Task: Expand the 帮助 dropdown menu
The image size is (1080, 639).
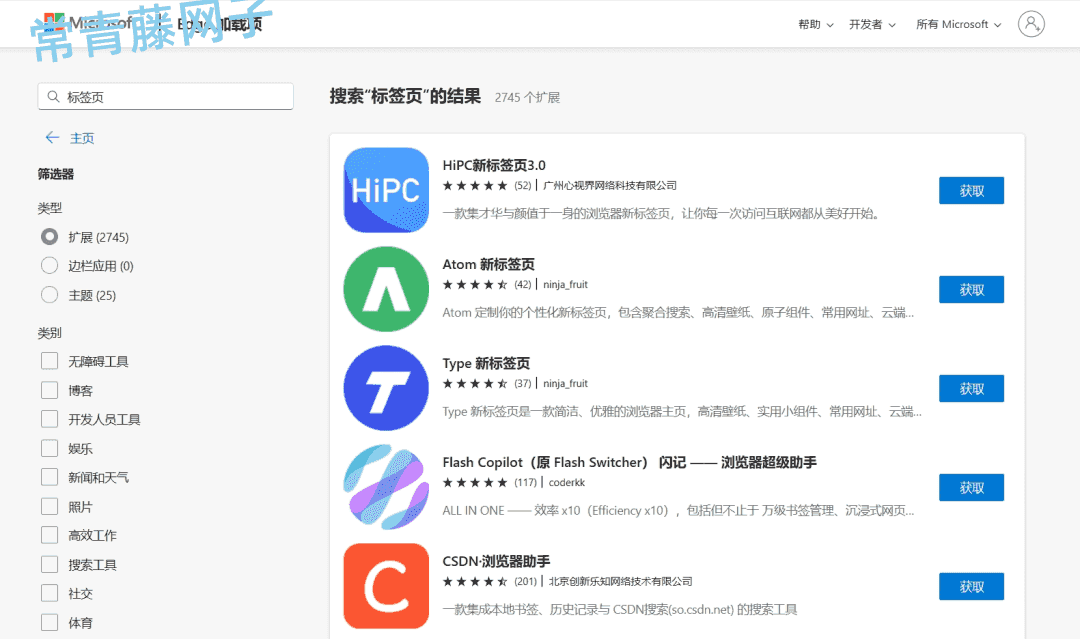Action: pos(816,24)
